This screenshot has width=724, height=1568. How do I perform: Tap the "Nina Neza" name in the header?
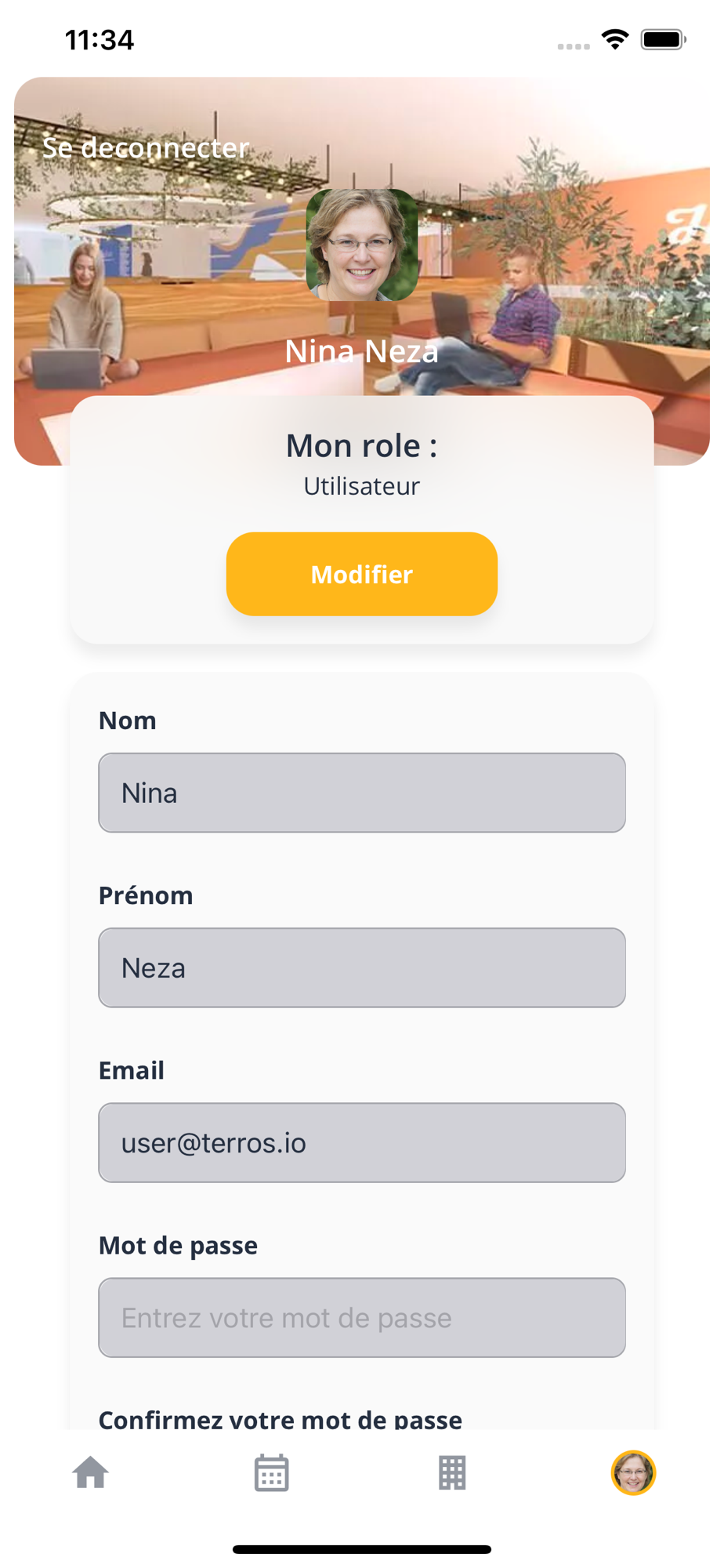(x=362, y=351)
